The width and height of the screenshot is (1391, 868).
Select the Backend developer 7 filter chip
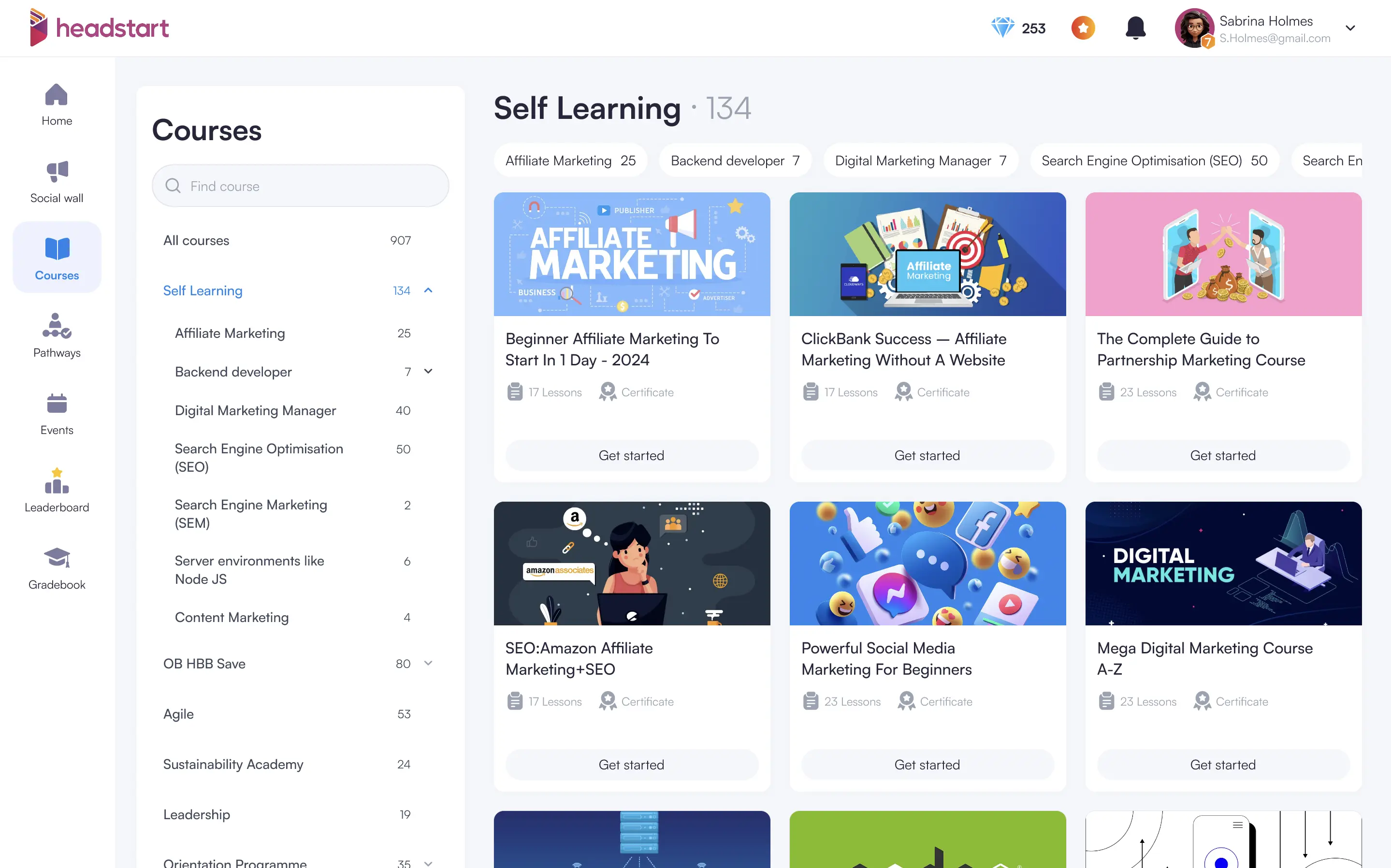click(x=735, y=161)
